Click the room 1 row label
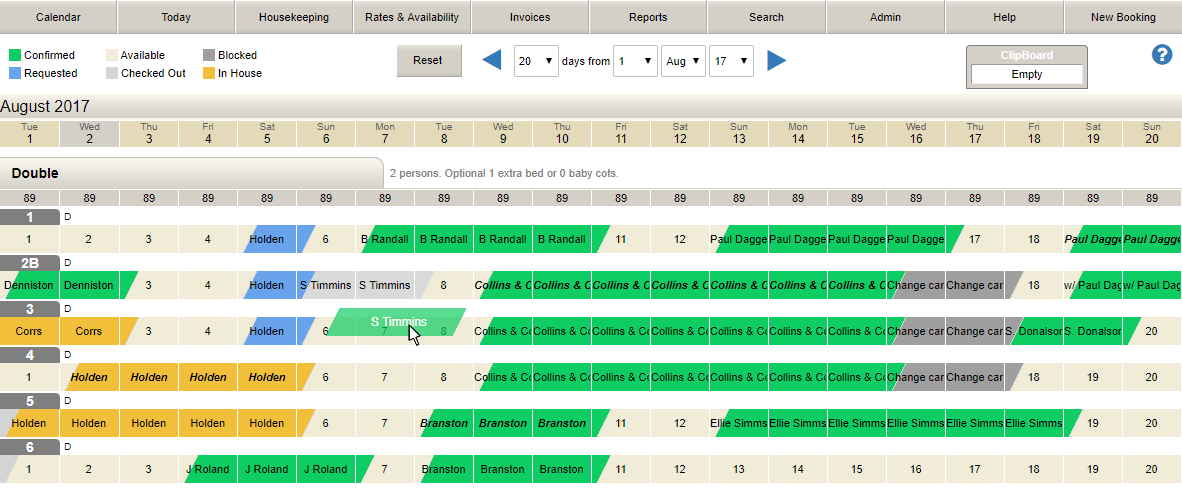This screenshot has width=1182, height=493. pyautogui.click(x=29, y=216)
